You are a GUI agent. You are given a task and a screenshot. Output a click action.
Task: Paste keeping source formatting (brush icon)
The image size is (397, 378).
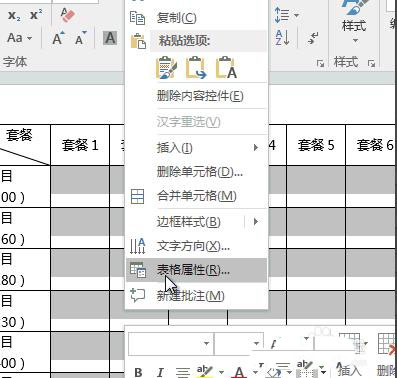166,68
